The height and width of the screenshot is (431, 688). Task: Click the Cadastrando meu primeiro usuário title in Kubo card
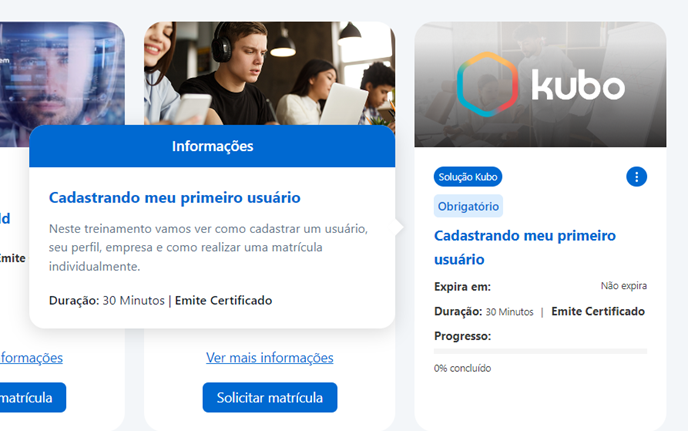(x=525, y=248)
